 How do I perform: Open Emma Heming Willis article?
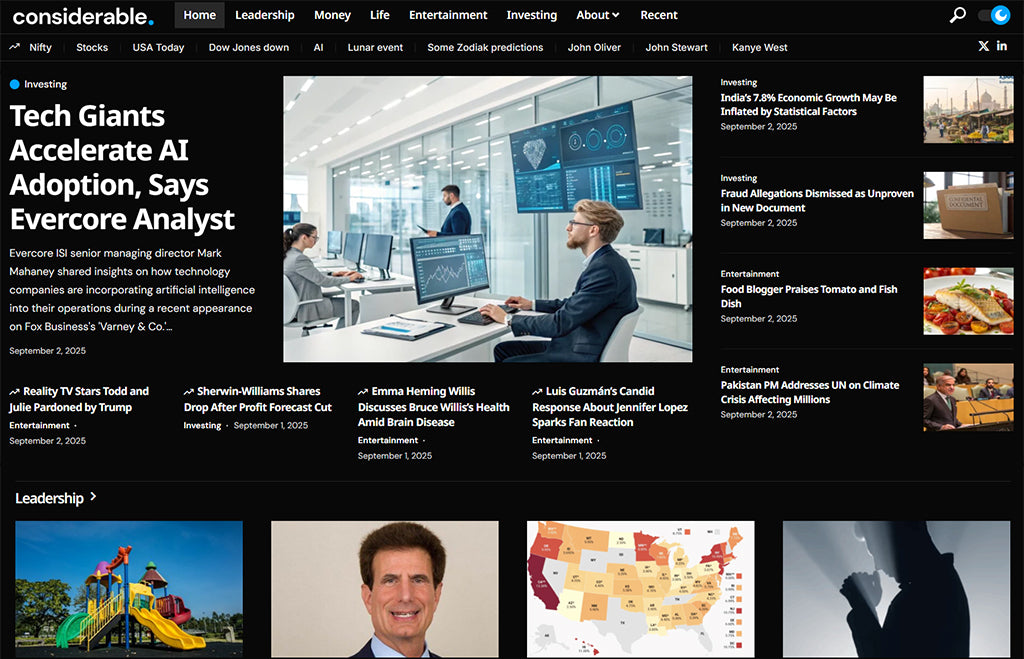click(434, 406)
